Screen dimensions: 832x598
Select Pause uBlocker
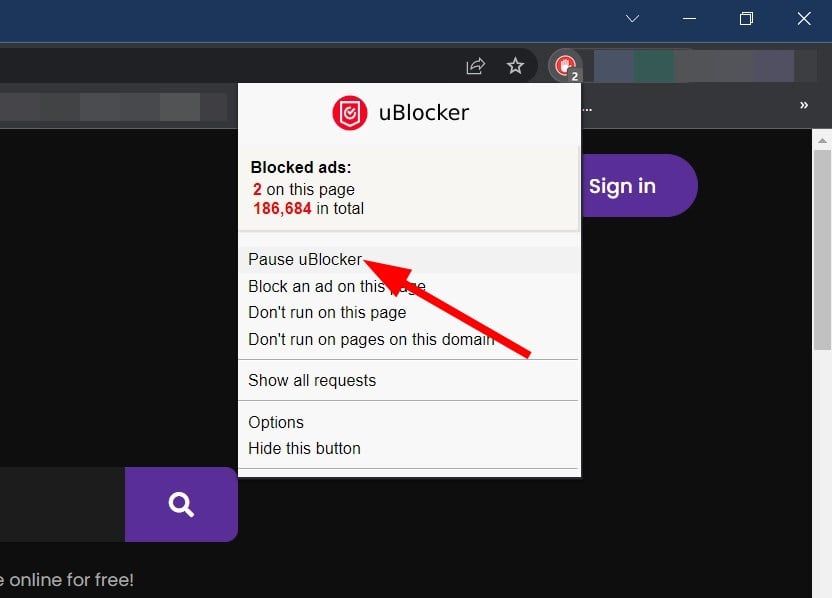click(408, 259)
